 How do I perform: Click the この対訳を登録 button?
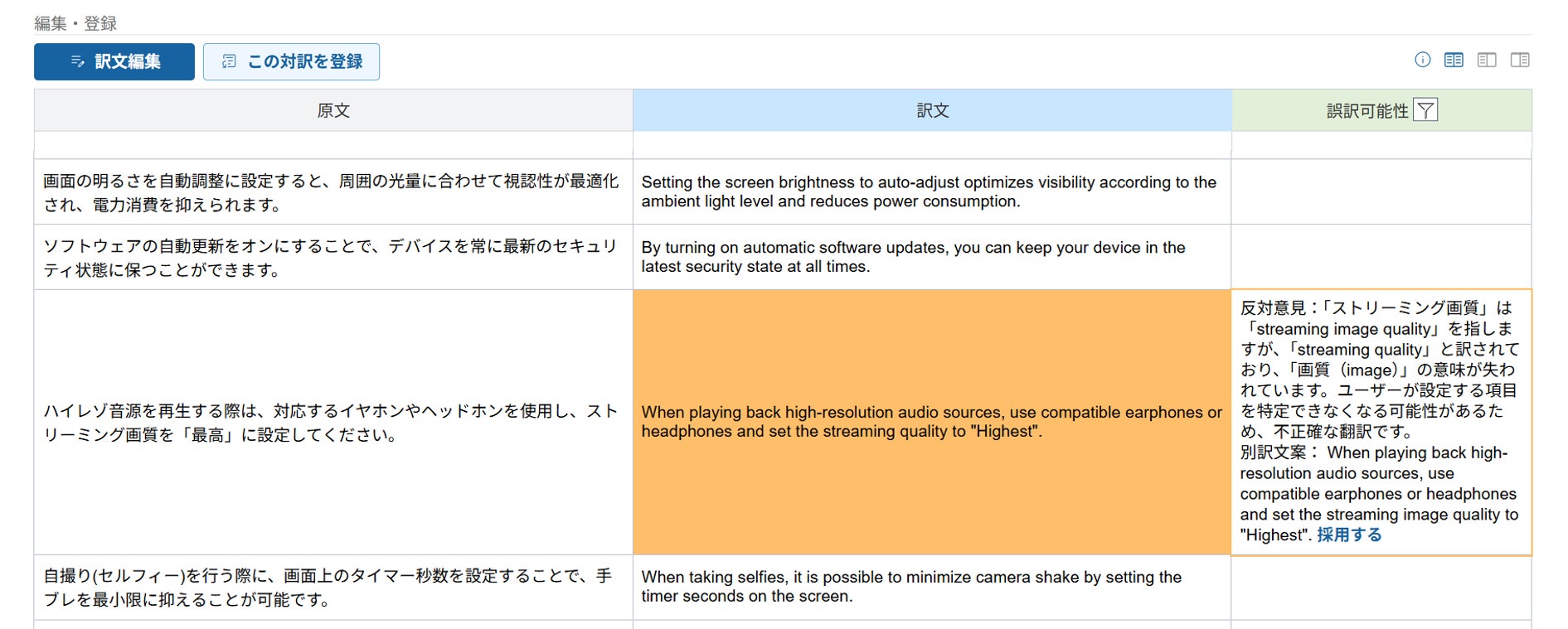(291, 61)
